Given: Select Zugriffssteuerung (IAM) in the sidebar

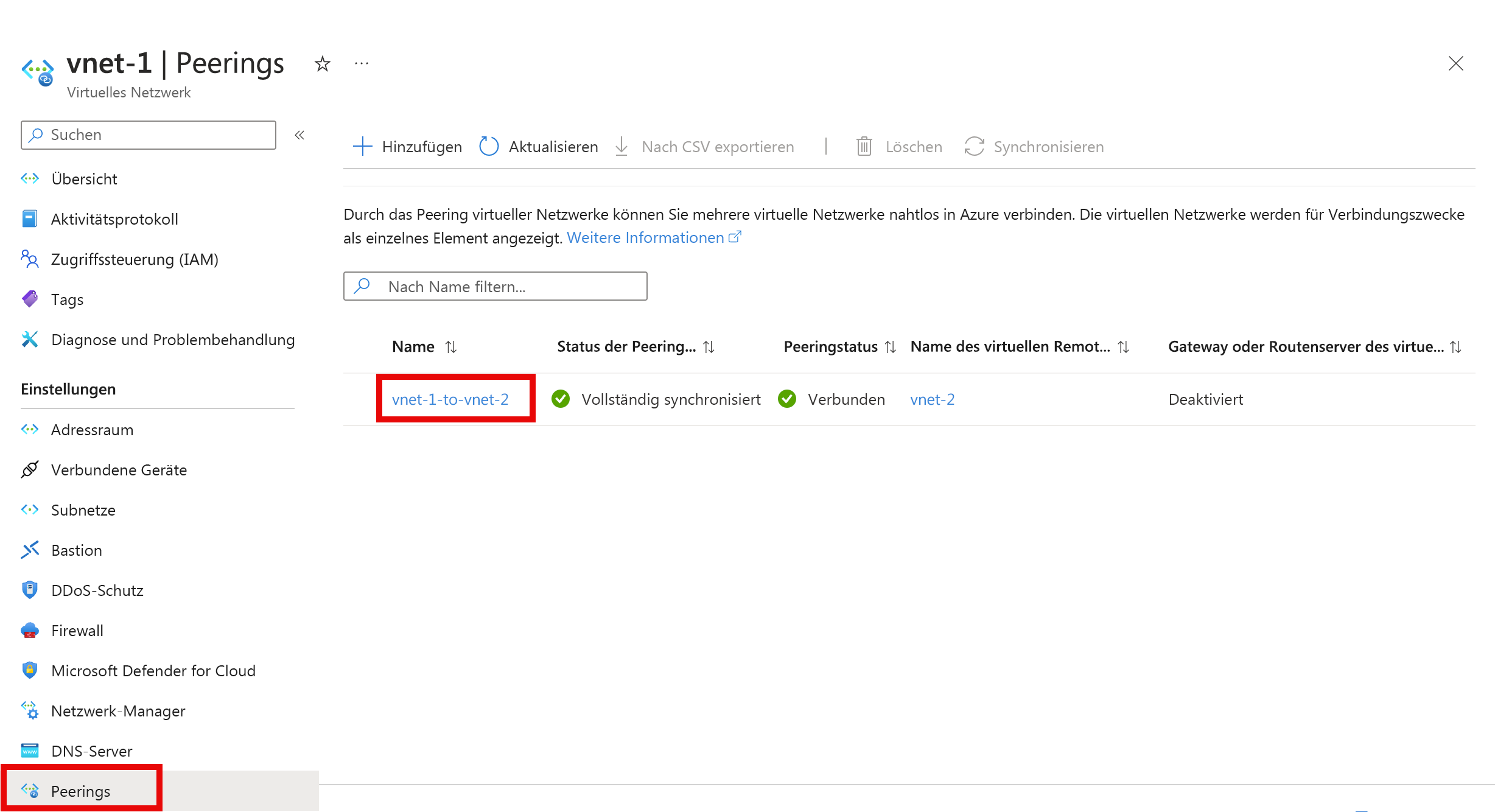Looking at the screenshot, I should click(x=134, y=259).
